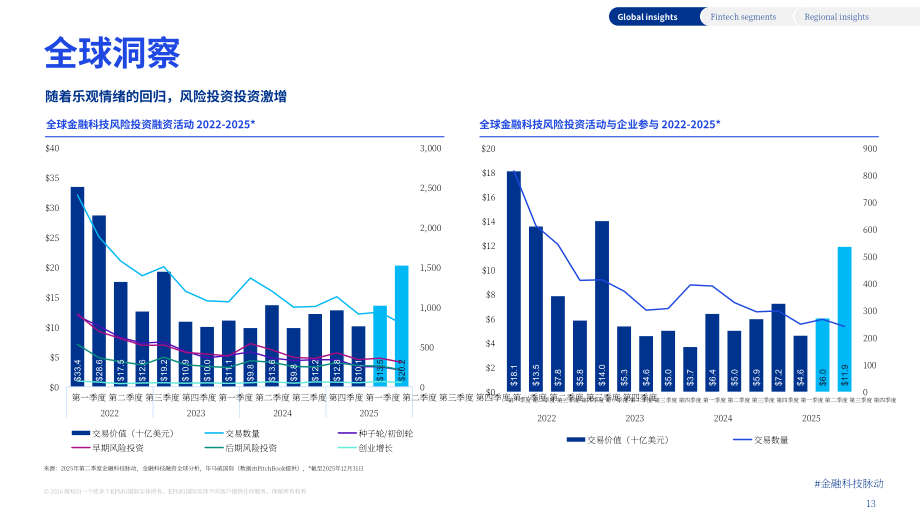920x518 pixels.
Task: Click the #金融科技脉动 hashtag
Action: pyautogui.click(x=849, y=484)
